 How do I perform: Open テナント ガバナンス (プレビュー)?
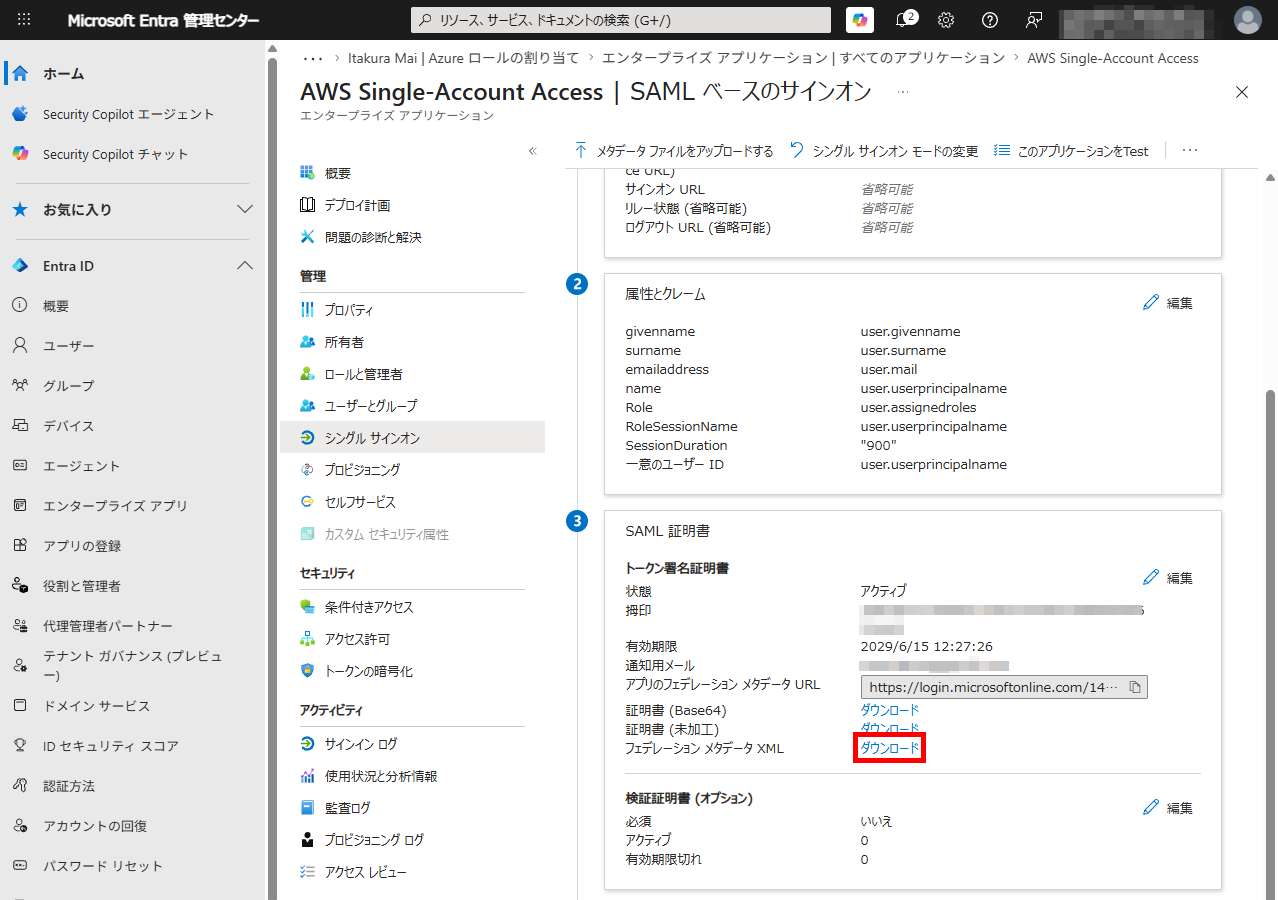pos(133,666)
